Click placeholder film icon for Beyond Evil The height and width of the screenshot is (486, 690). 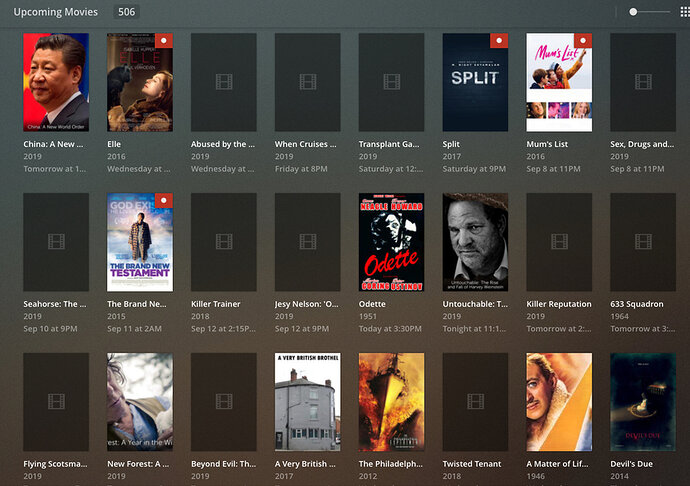[x=224, y=401]
